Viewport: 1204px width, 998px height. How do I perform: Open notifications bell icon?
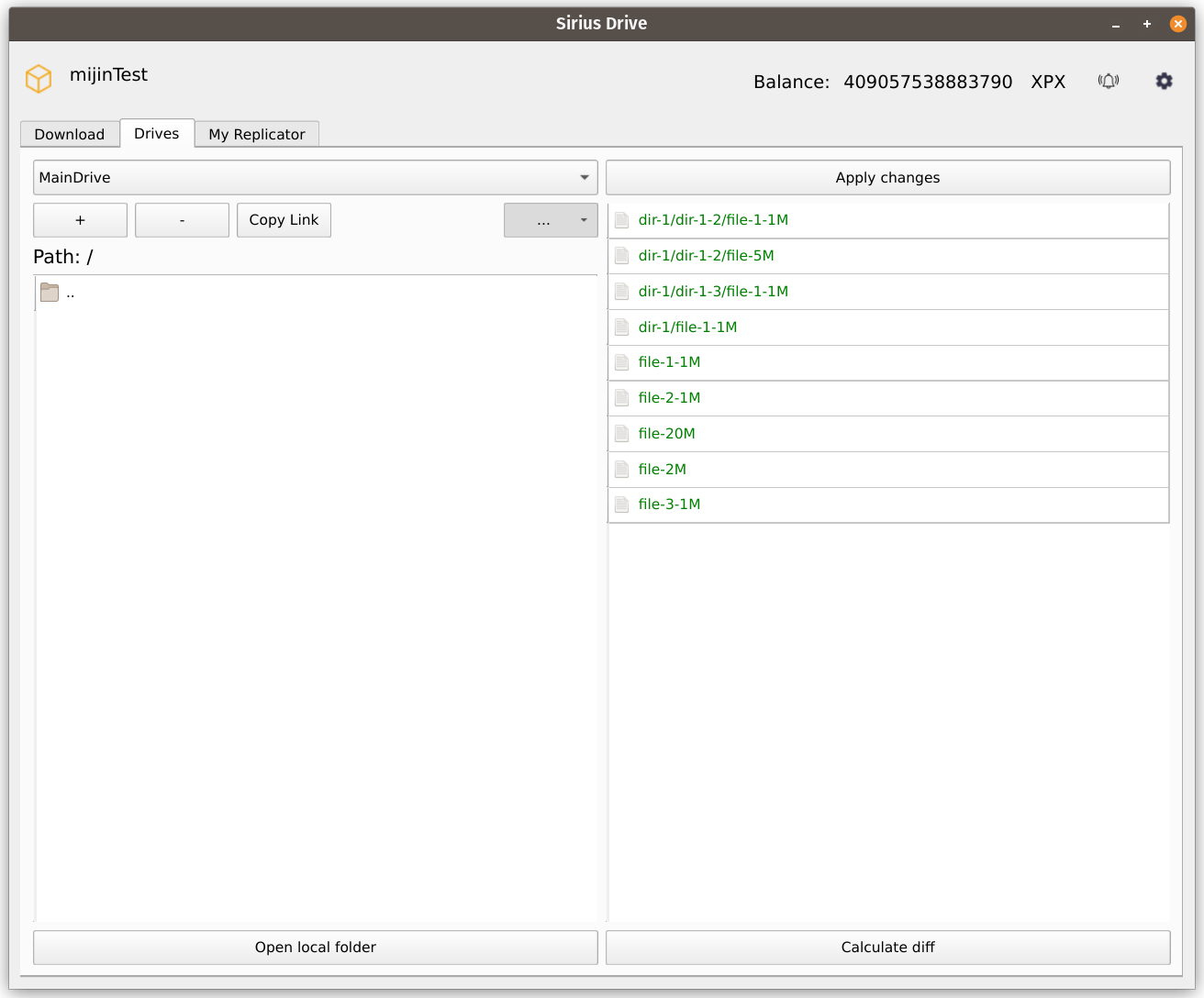tap(1109, 81)
